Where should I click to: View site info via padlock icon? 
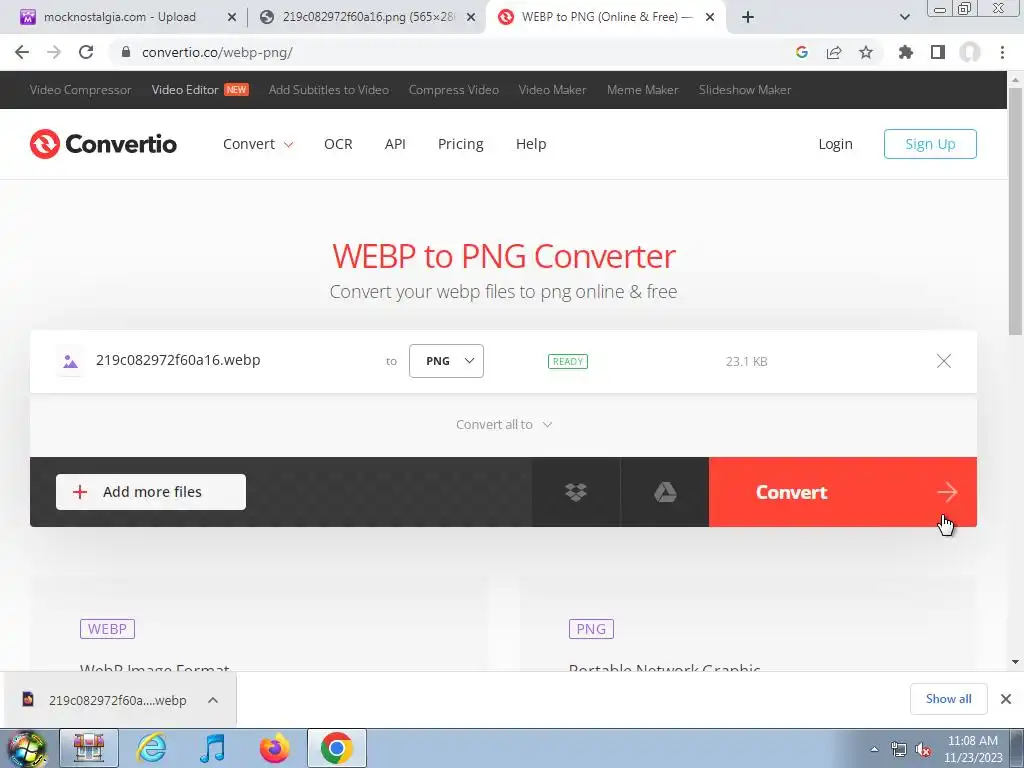[126, 52]
